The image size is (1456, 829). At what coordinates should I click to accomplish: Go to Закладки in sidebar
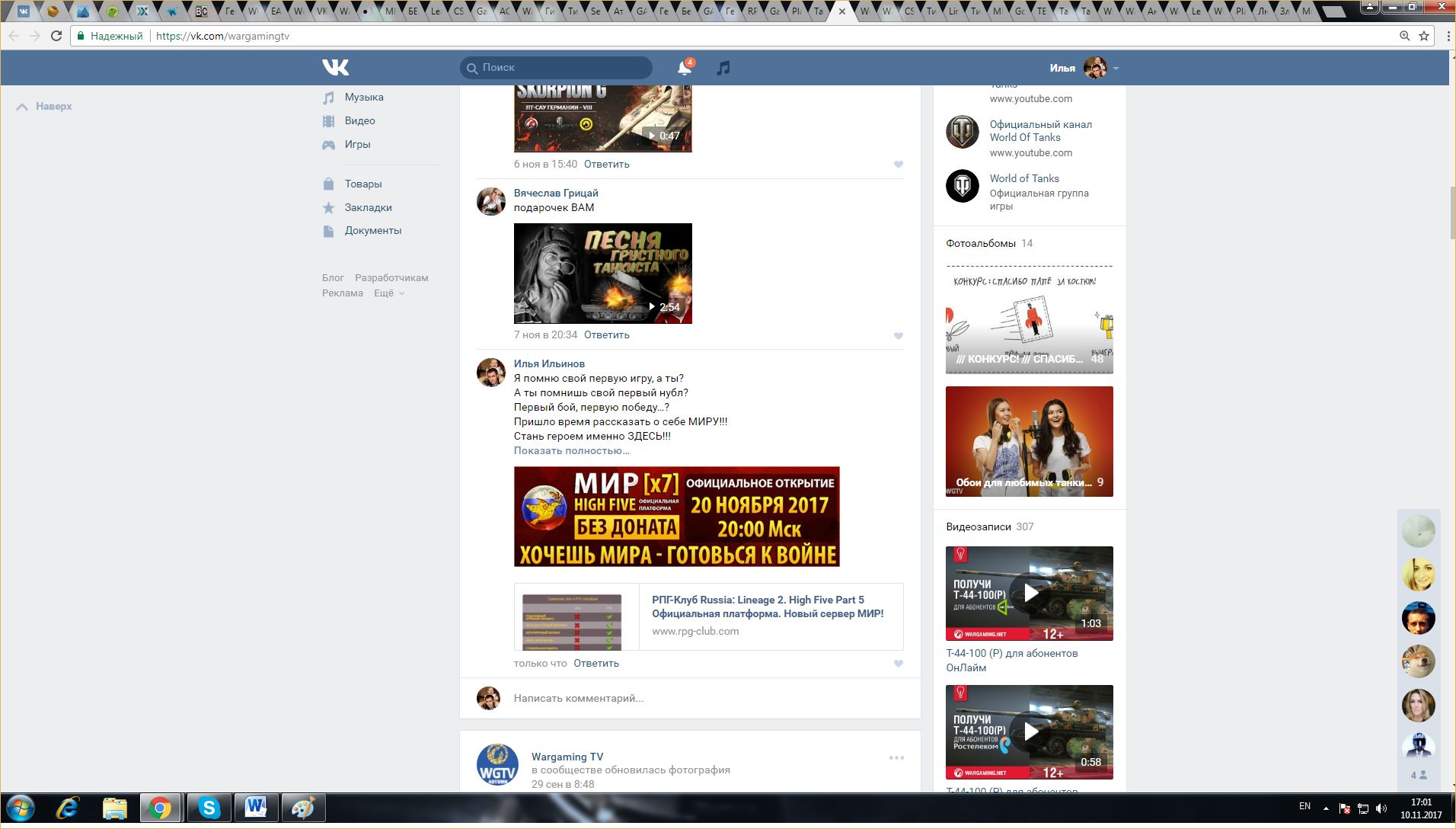pyautogui.click(x=368, y=207)
